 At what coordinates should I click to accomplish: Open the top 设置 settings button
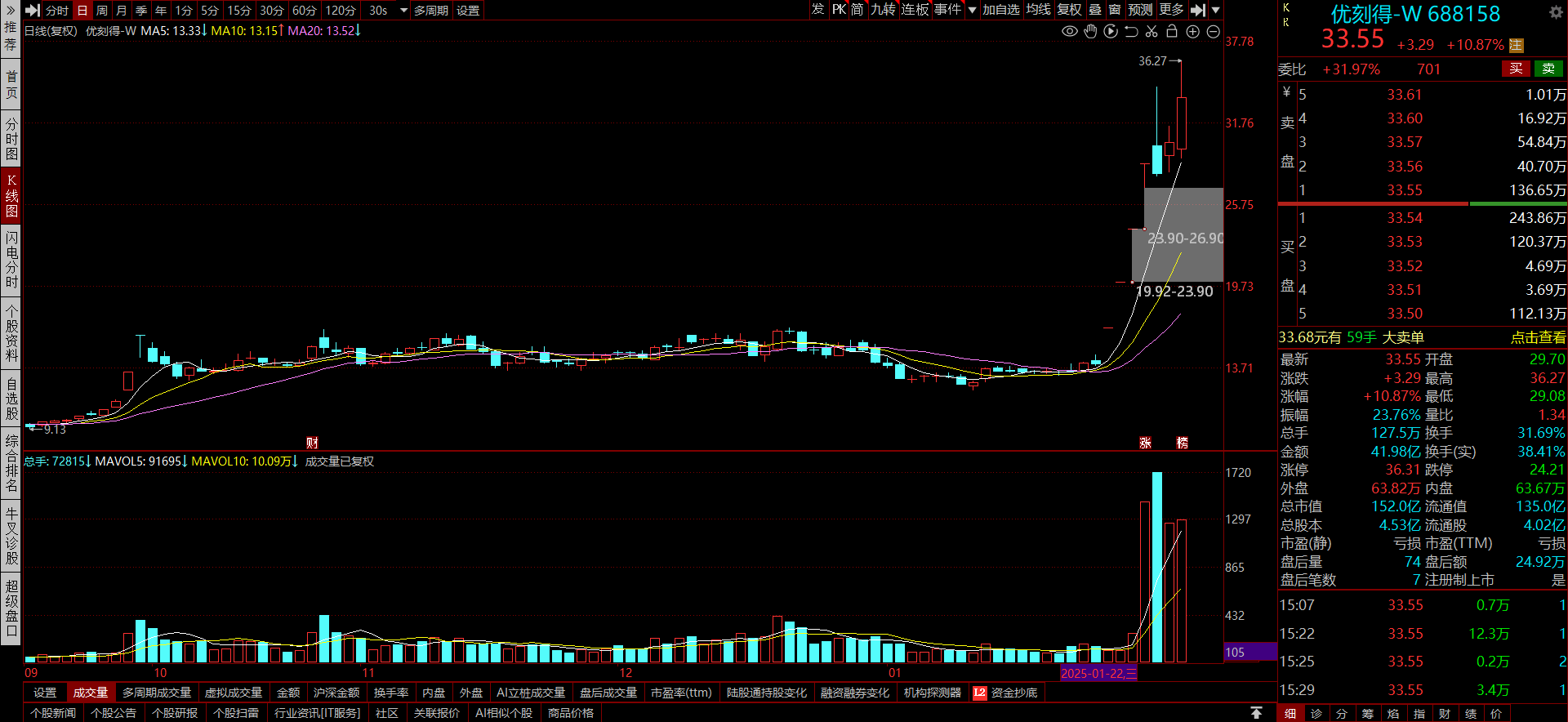[x=468, y=11]
